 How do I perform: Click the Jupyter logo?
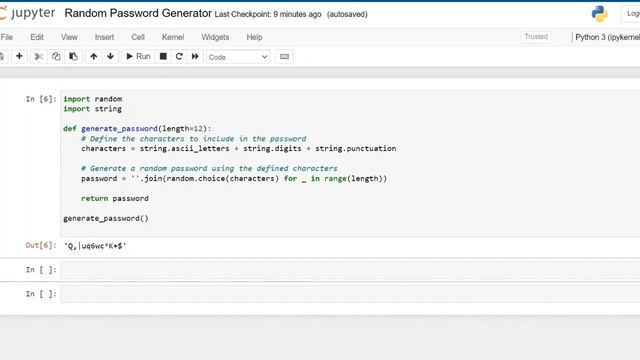pos(27,13)
